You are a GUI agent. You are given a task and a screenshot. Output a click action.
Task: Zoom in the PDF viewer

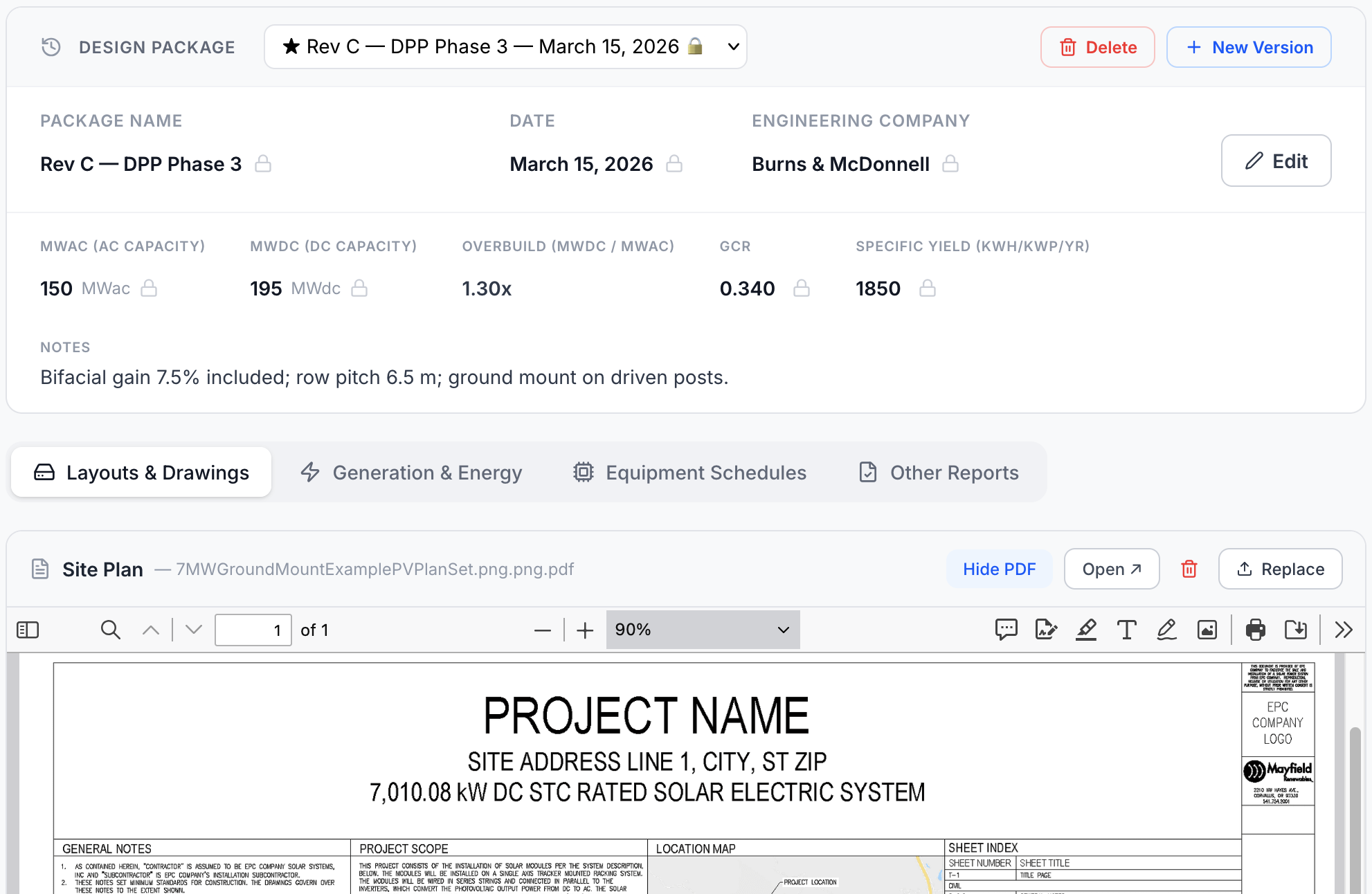(x=585, y=630)
